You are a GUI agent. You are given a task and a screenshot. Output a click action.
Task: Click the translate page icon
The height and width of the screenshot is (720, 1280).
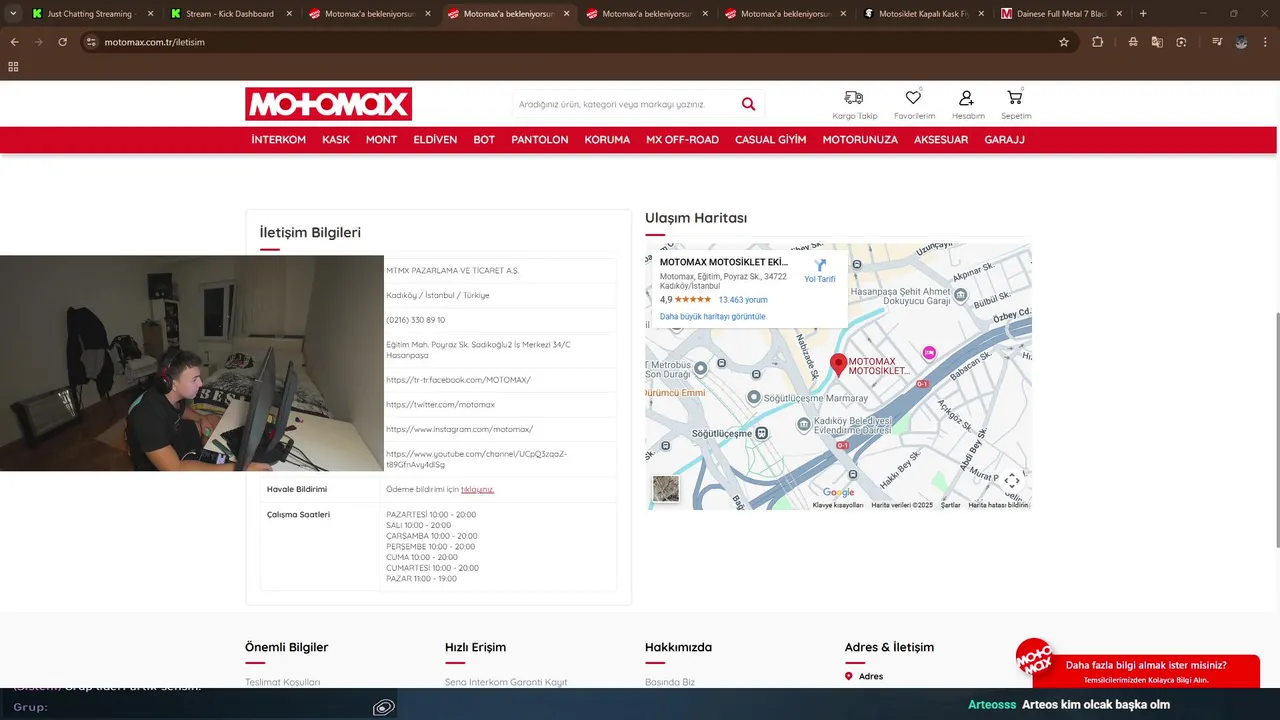[x=1157, y=42]
